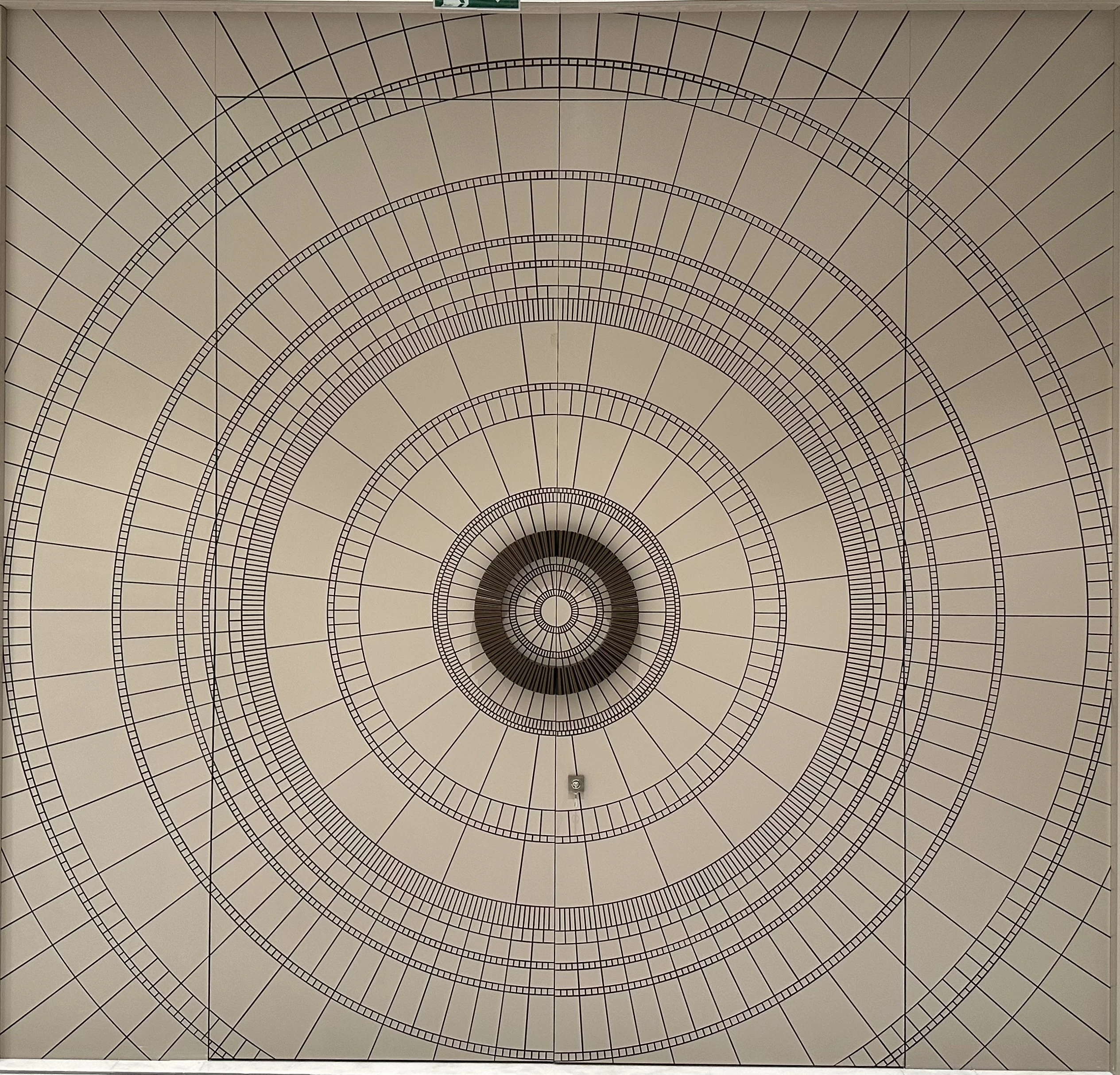Image resolution: width=1120 pixels, height=1075 pixels.
Task: Click the dark ring-shaped door handle
Action: 557,612
